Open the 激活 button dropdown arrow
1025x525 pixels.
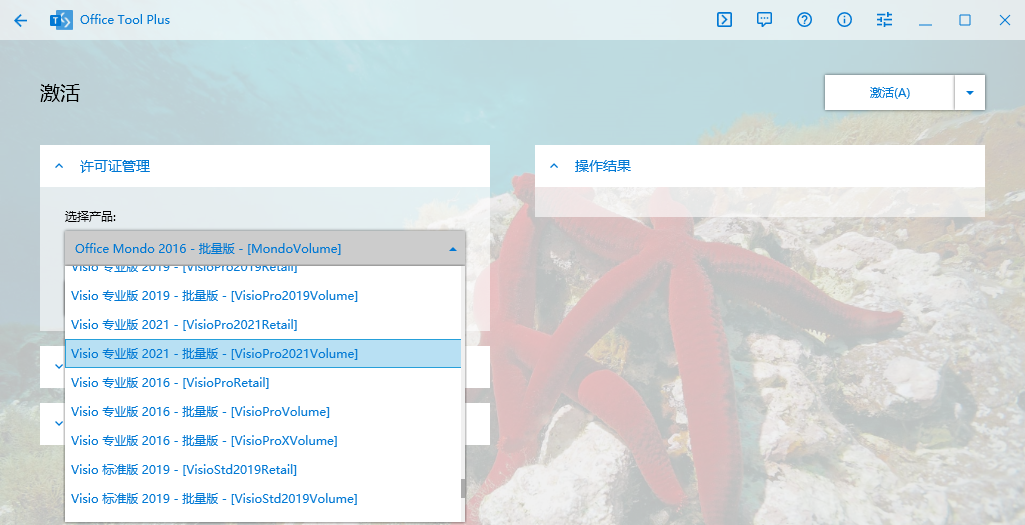click(970, 93)
